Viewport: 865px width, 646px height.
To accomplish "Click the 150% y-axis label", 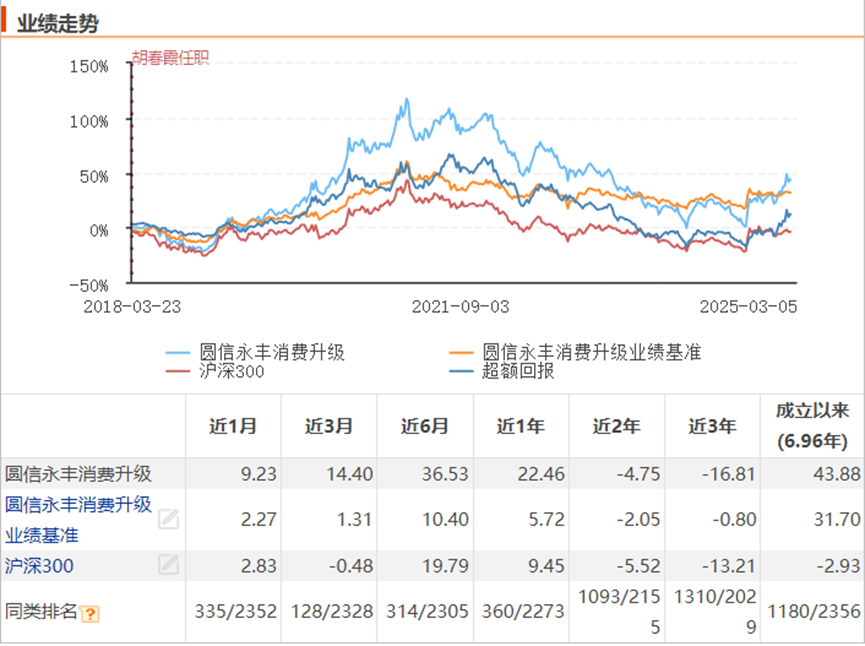I will coord(89,67).
